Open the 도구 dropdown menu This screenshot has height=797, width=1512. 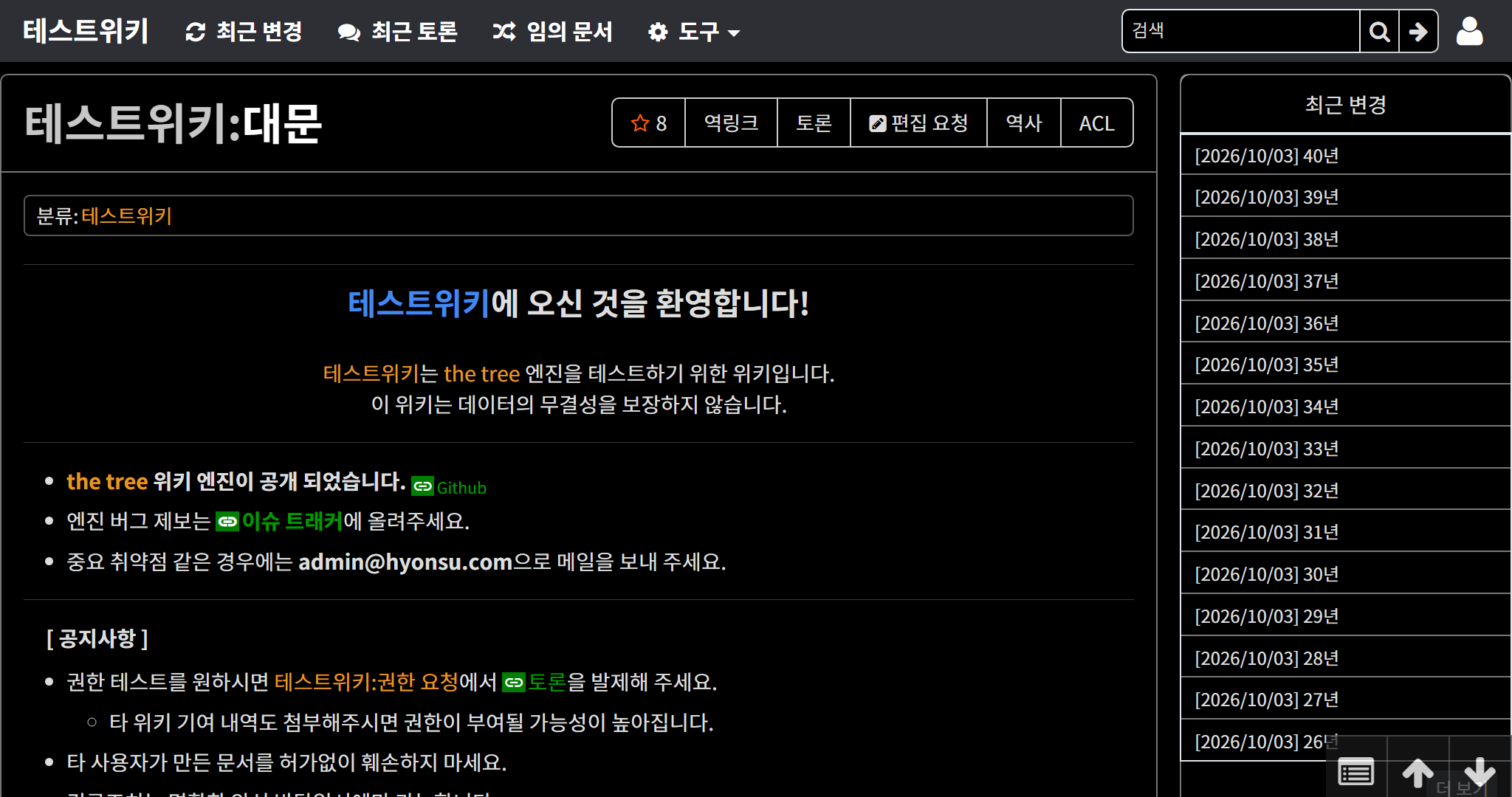pos(693,31)
